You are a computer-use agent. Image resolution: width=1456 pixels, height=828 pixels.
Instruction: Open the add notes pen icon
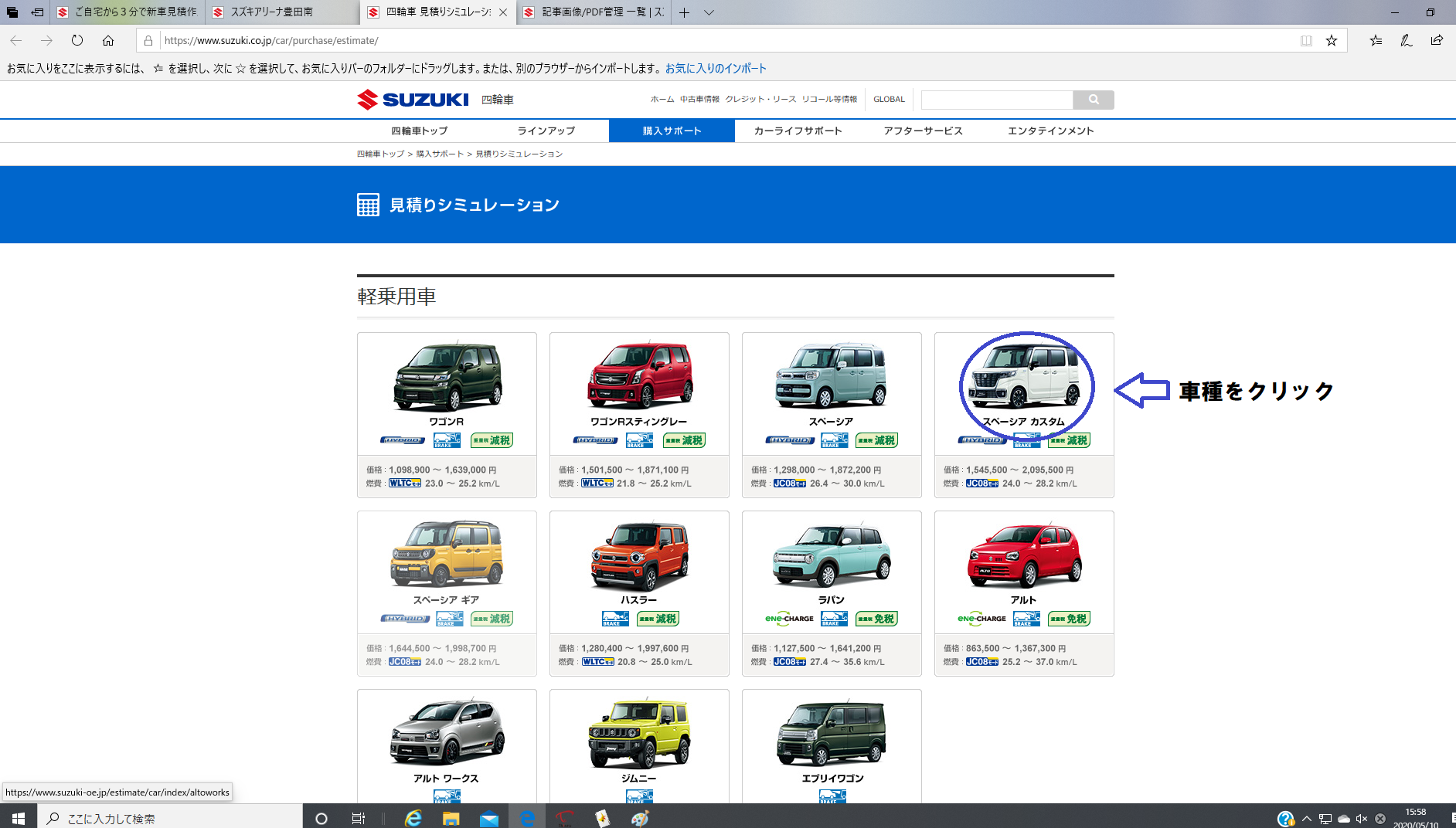1406,40
